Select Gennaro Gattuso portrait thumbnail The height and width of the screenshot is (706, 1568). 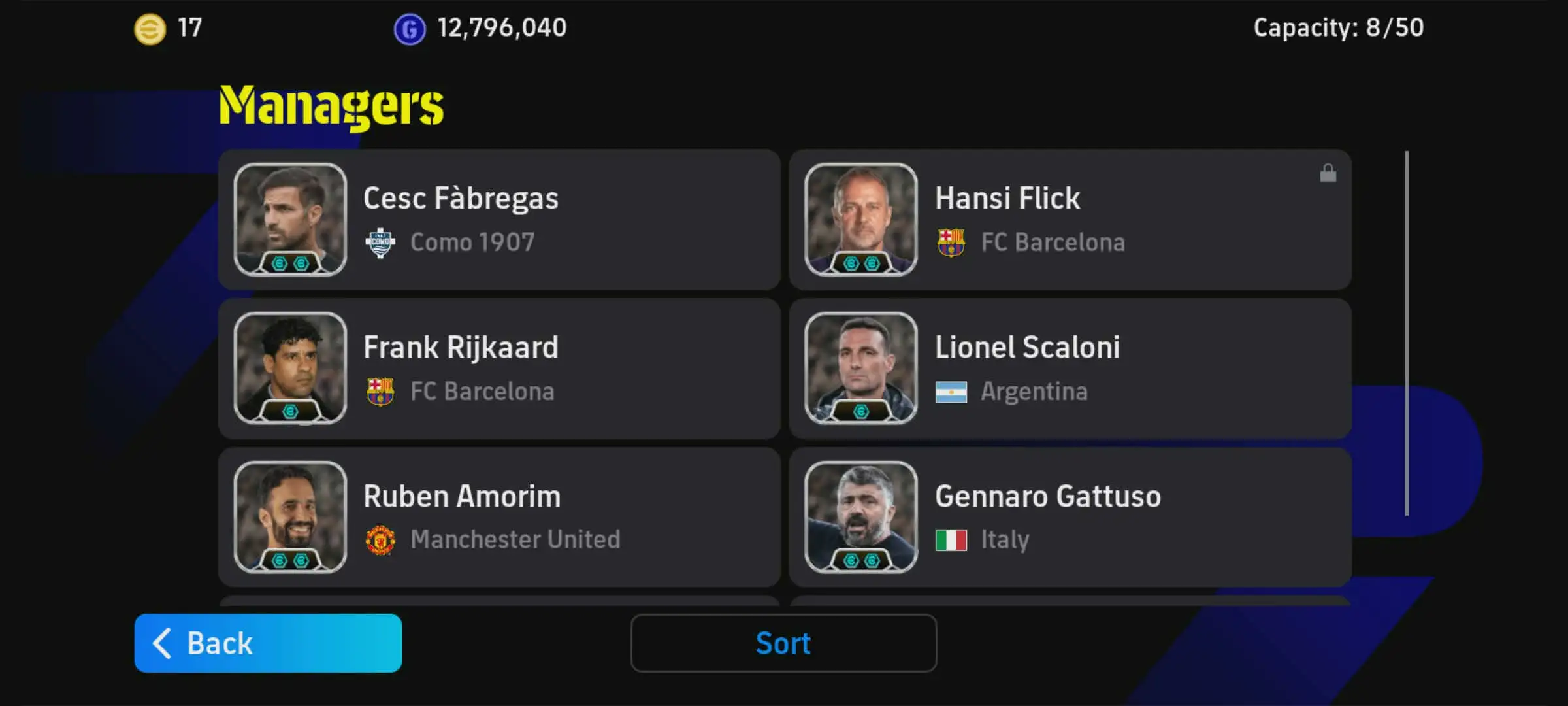[861, 517]
